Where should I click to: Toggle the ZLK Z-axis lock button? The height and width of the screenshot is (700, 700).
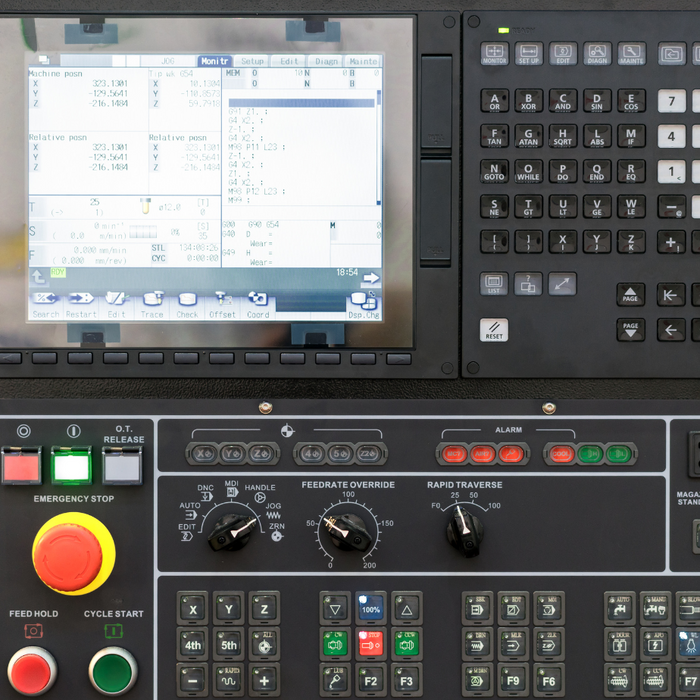click(549, 643)
